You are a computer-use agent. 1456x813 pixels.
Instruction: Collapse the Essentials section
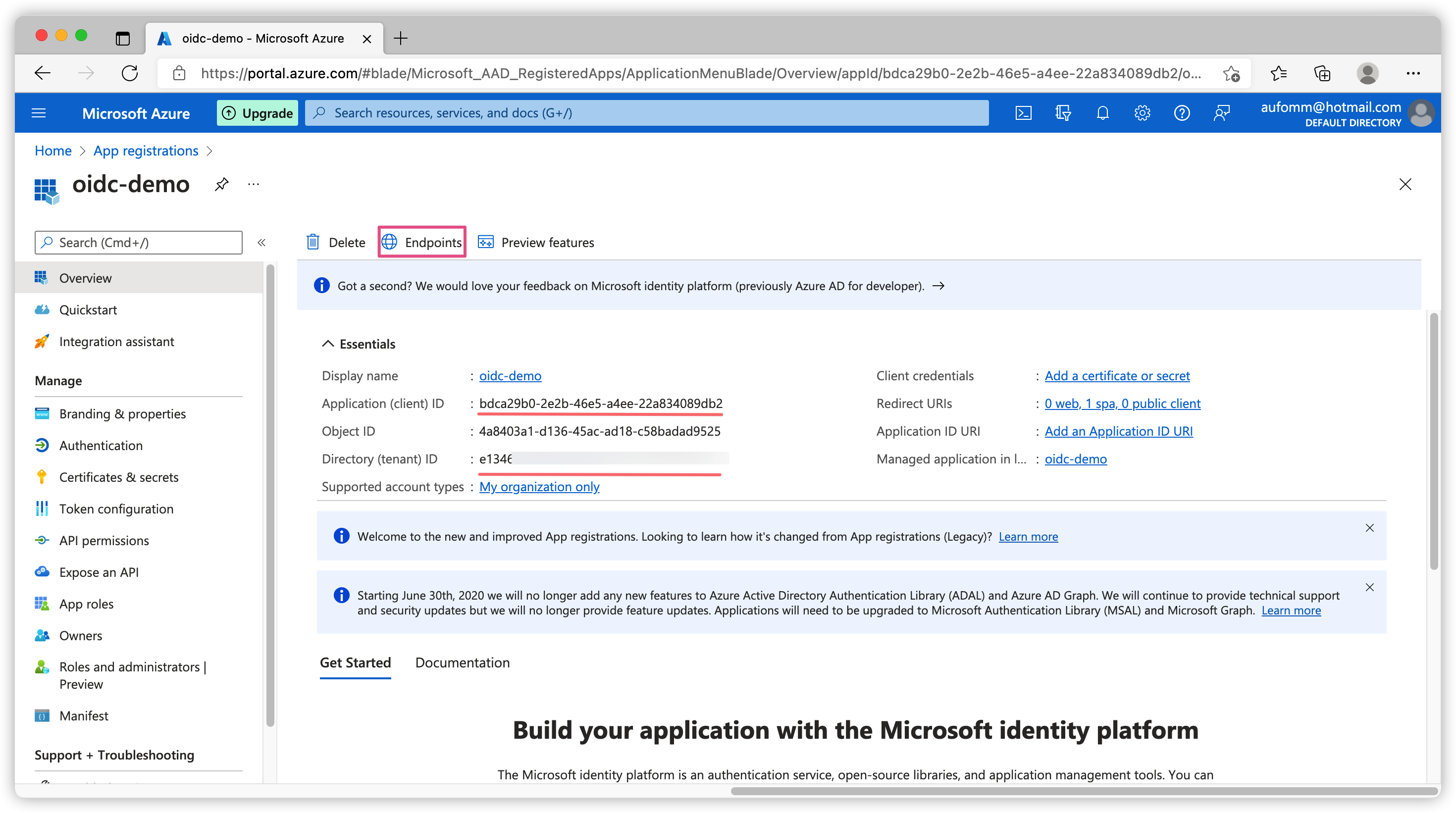[328, 344]
